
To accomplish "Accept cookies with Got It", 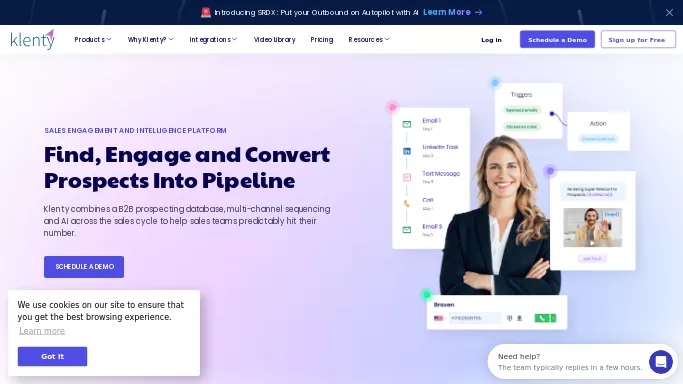I will (x=52, y=357).
